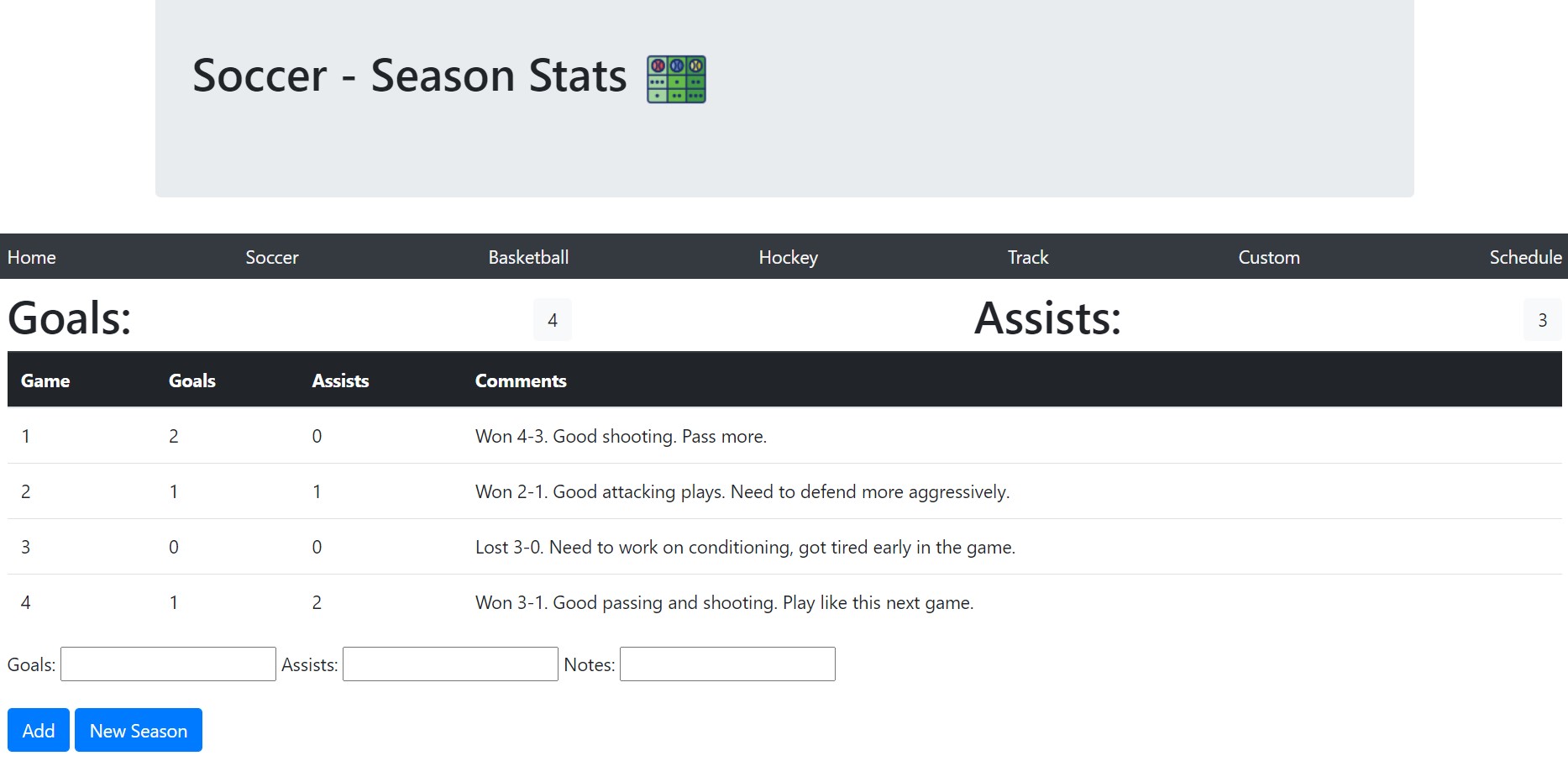1568x761 pixels.
Task: Click the total assists badge showing 3
Action: pos(1543,319)
